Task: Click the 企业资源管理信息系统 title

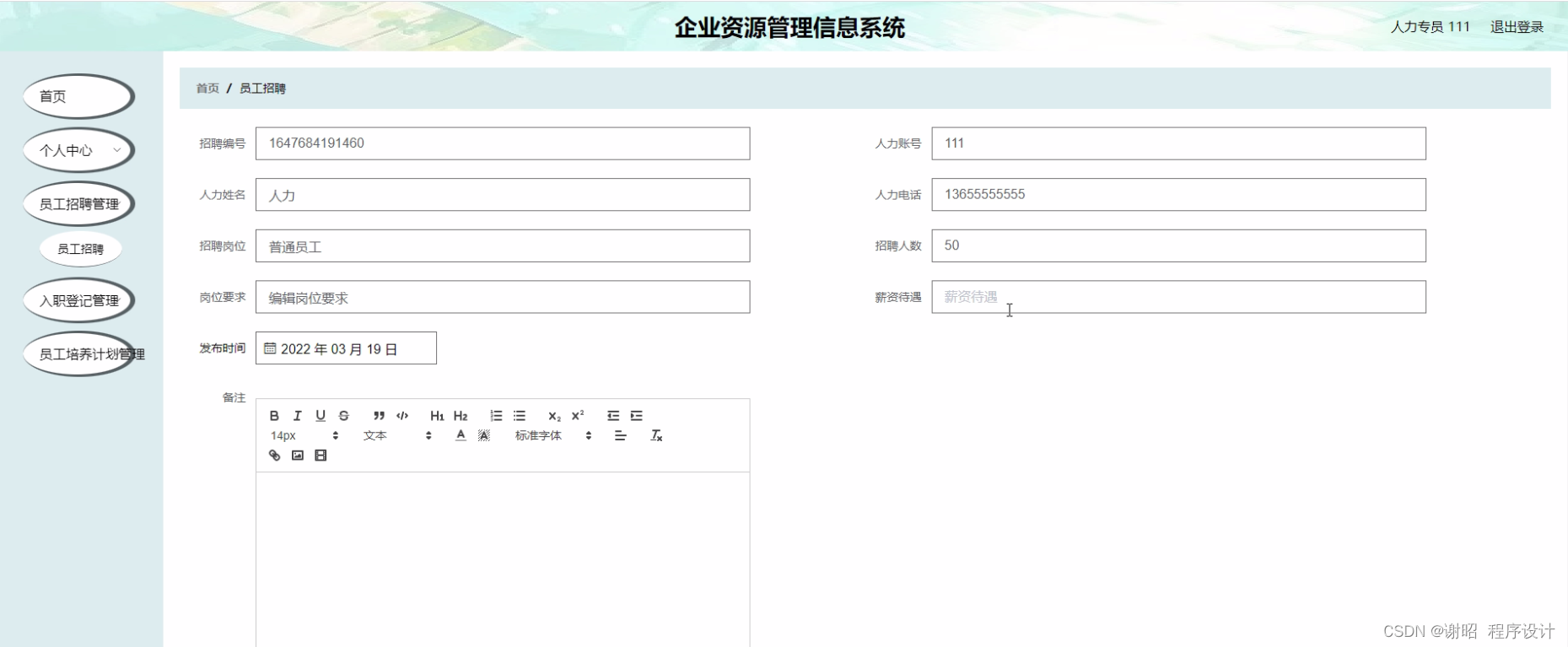Action: [789, 27]
